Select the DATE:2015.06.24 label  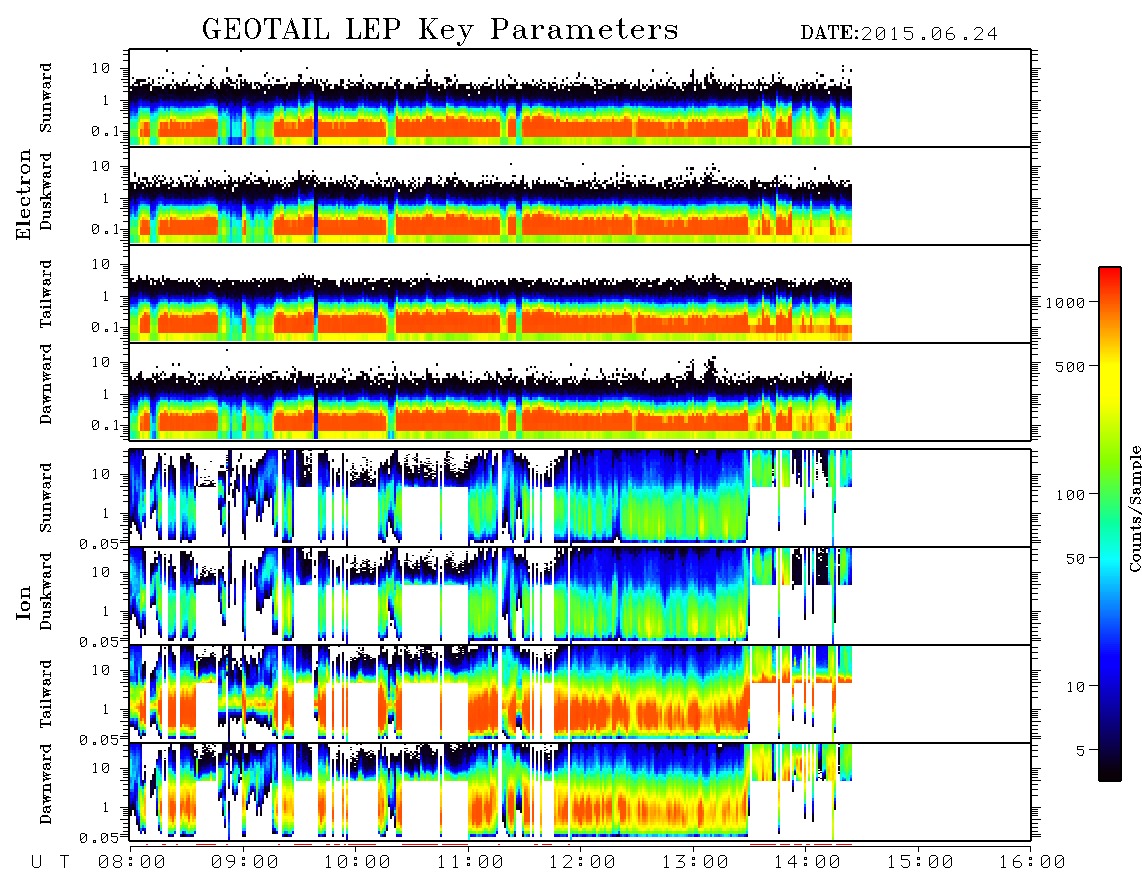click(x=899, y=34)
